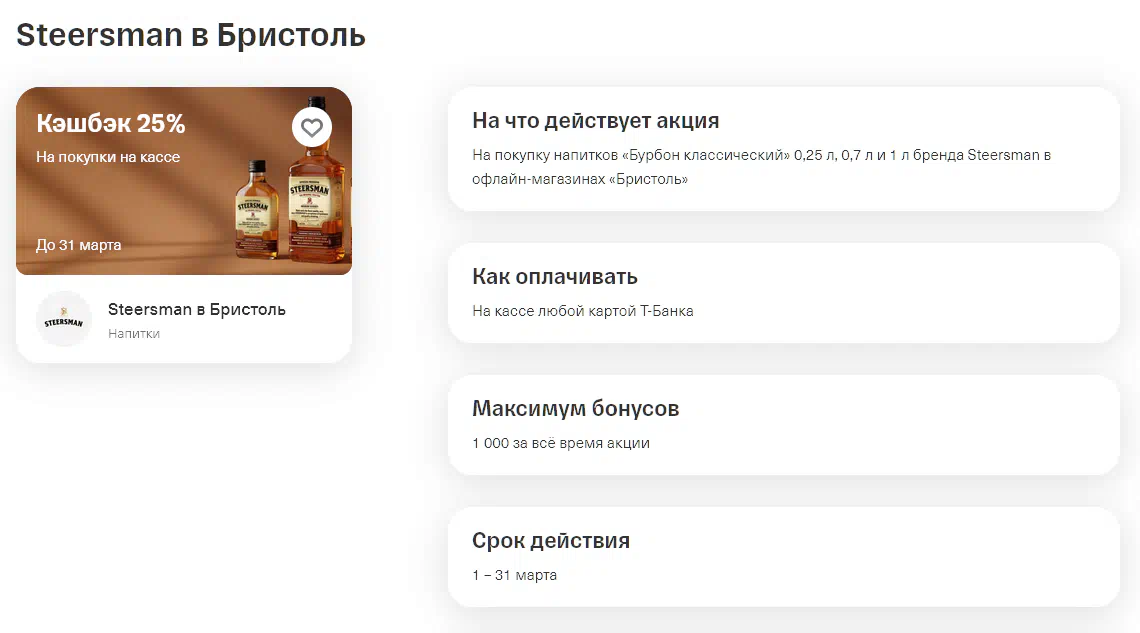This screenshot has height=633, width=1140.
Task: Open the 'Steersman в Бристоль' card link
Action: (196, 310)
